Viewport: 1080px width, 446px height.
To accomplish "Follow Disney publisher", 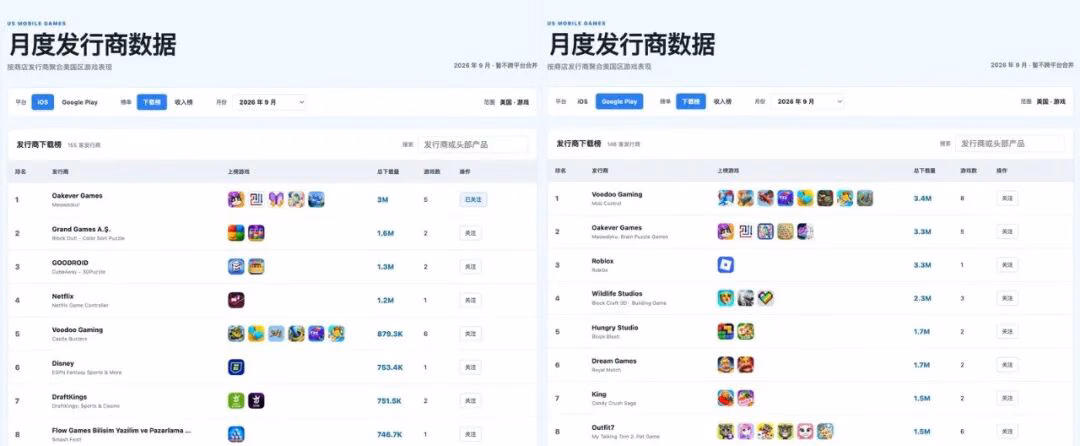I will click(470, 367).
